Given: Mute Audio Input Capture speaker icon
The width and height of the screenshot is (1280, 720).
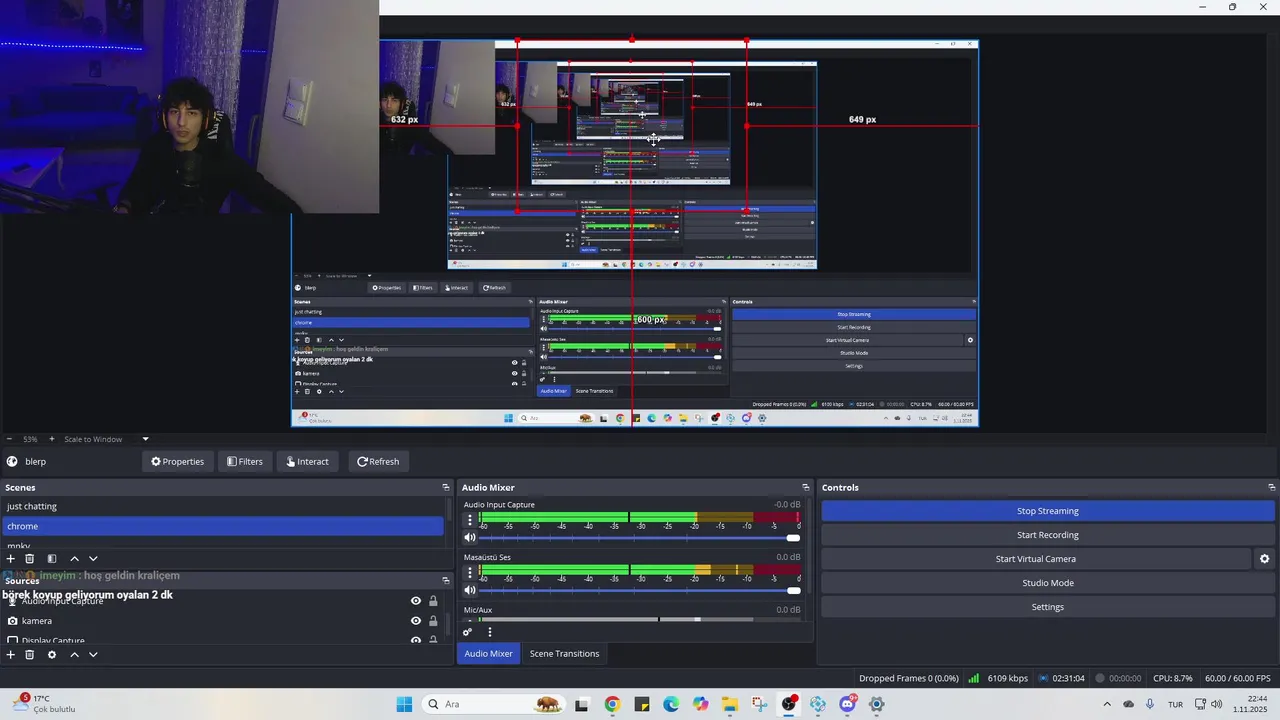Looking at the screenshot, I should click(x=470, y=538).
